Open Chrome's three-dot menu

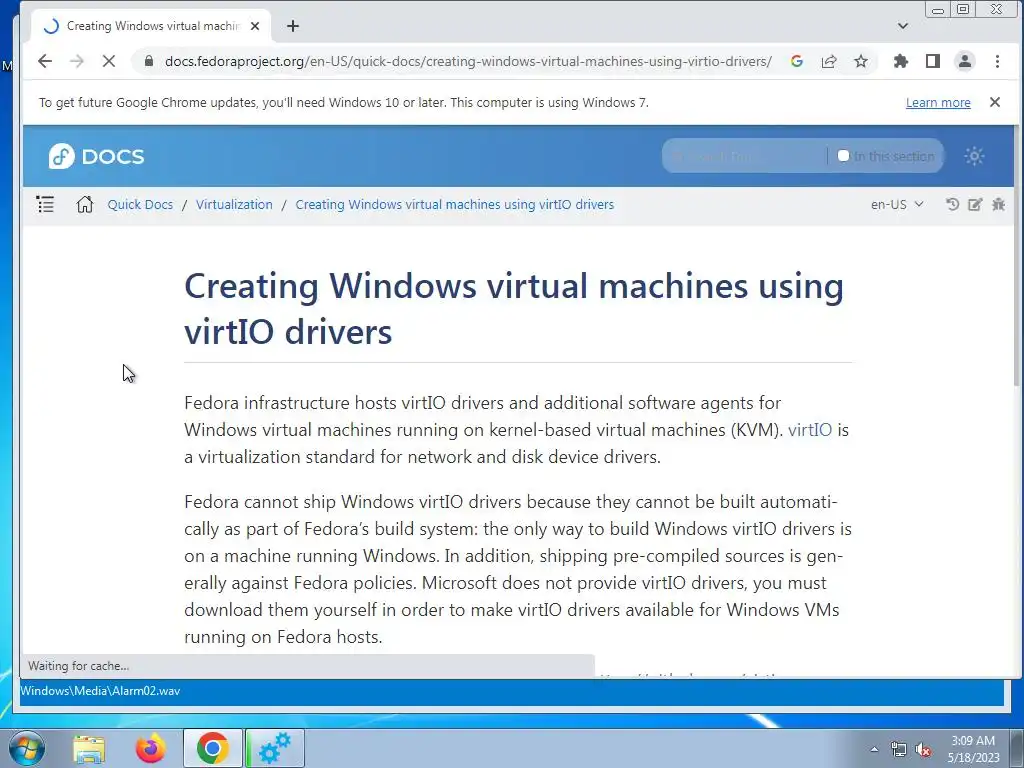pyautogui.click(x=997, y=61)
